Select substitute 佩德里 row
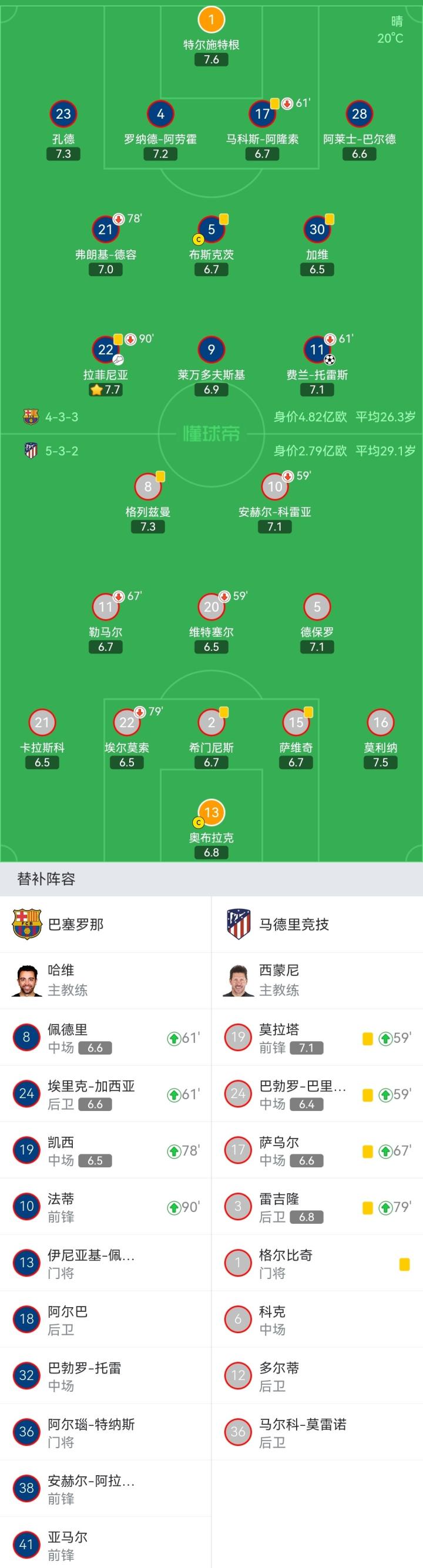The image size is (423, 1568). click(x=105, y=1038)
